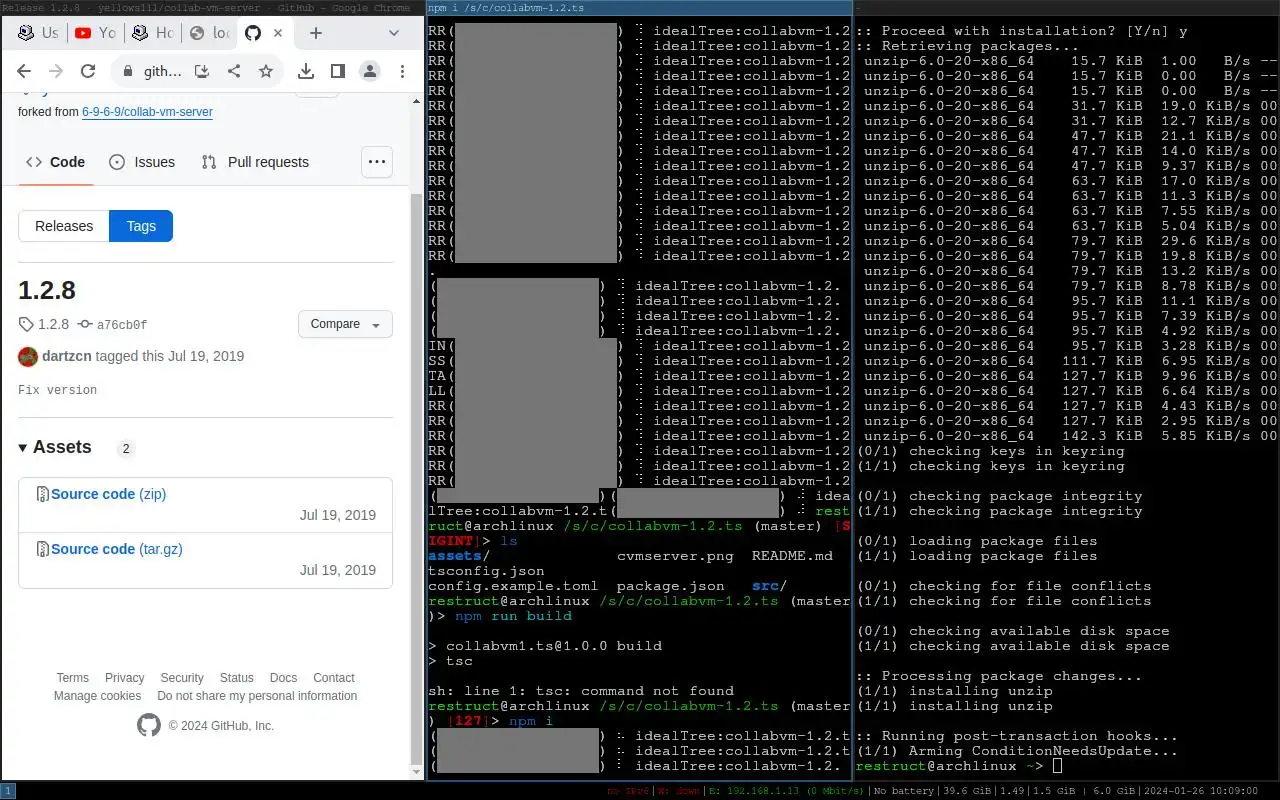Image resolution: width=1280 pixels, height=800 pixels.
Task: Click the browser forward arrow
Action: 56,71
